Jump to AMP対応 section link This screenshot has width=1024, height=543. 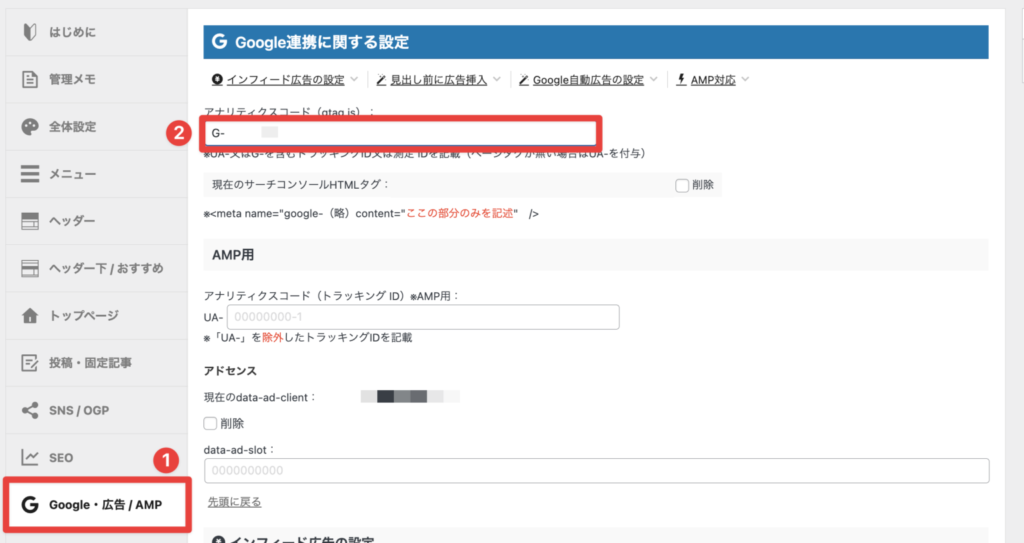coord(713,80)
